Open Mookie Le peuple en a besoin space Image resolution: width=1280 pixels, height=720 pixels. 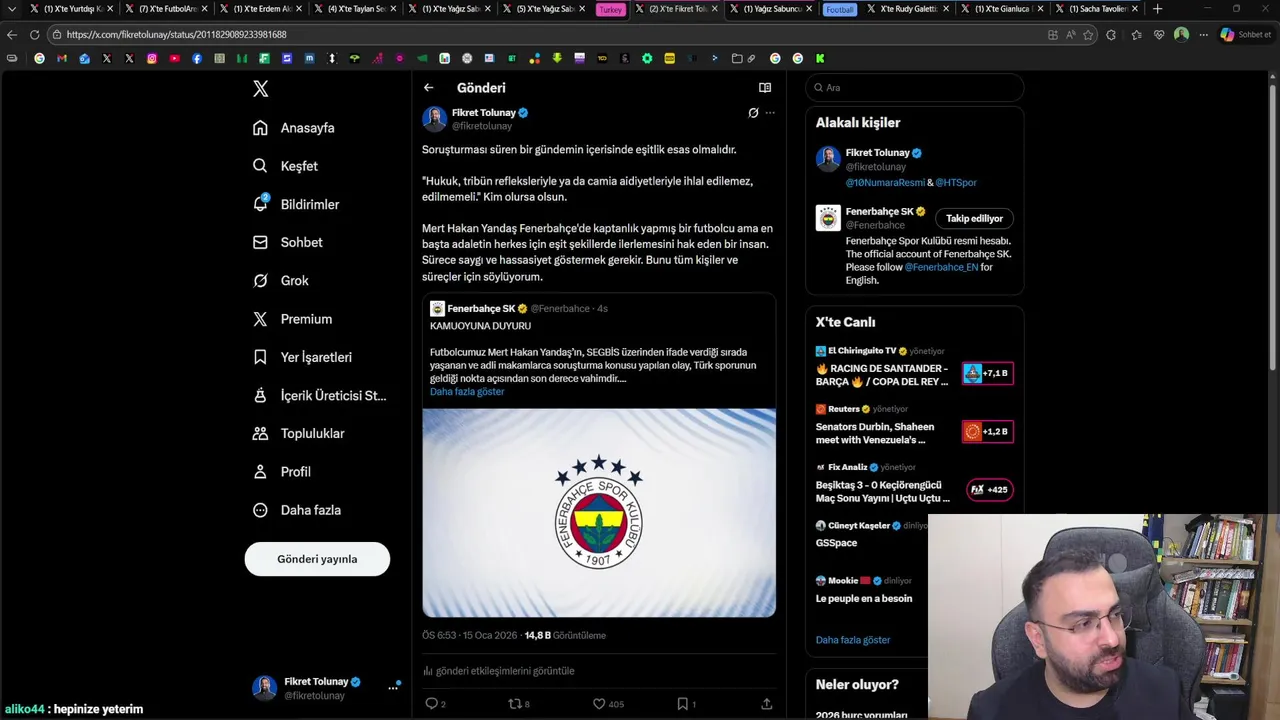click(867, 590)
